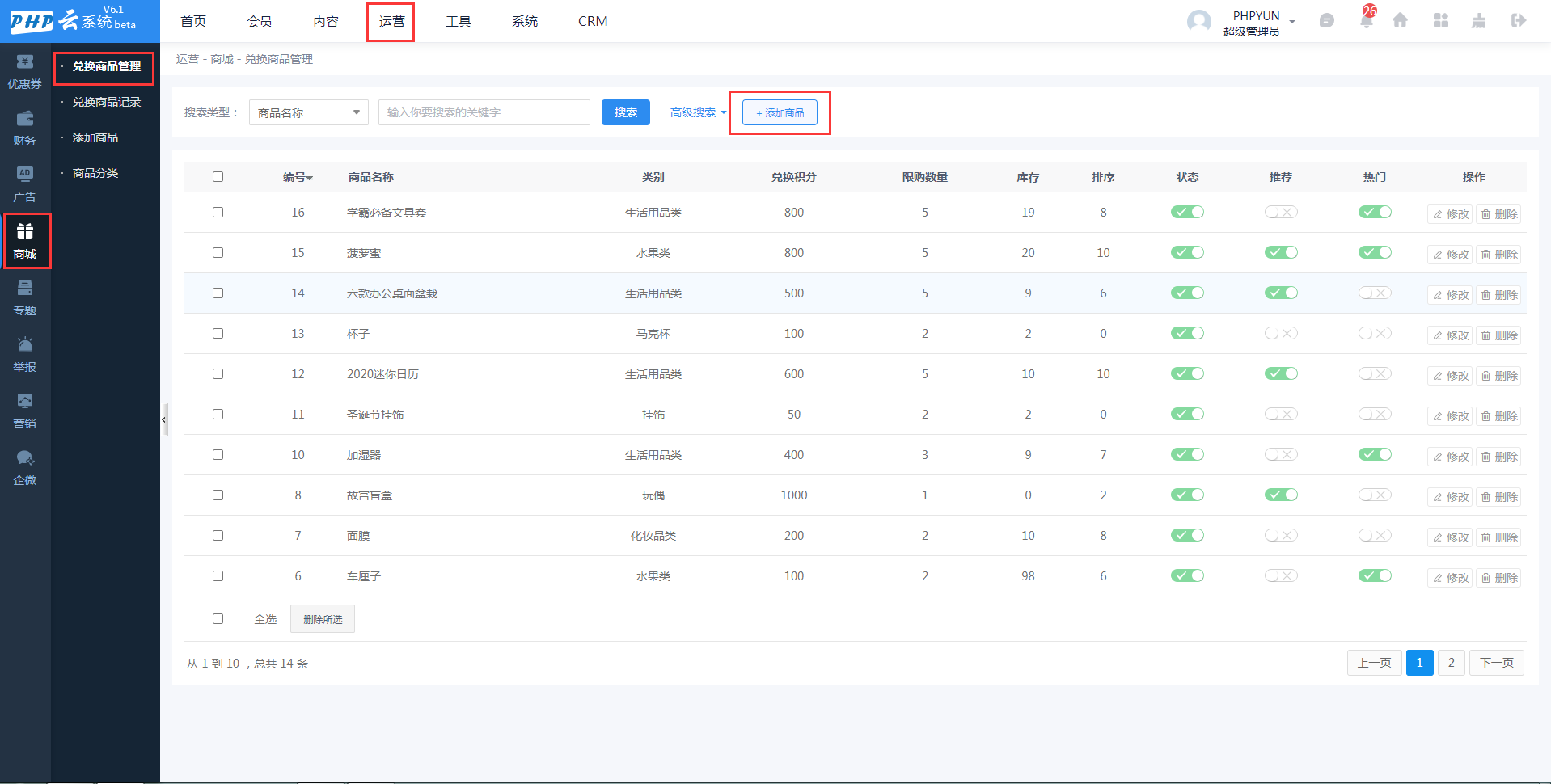
Task: Delete 车厘子 with 删除 button
Action: pos(1498,578)
